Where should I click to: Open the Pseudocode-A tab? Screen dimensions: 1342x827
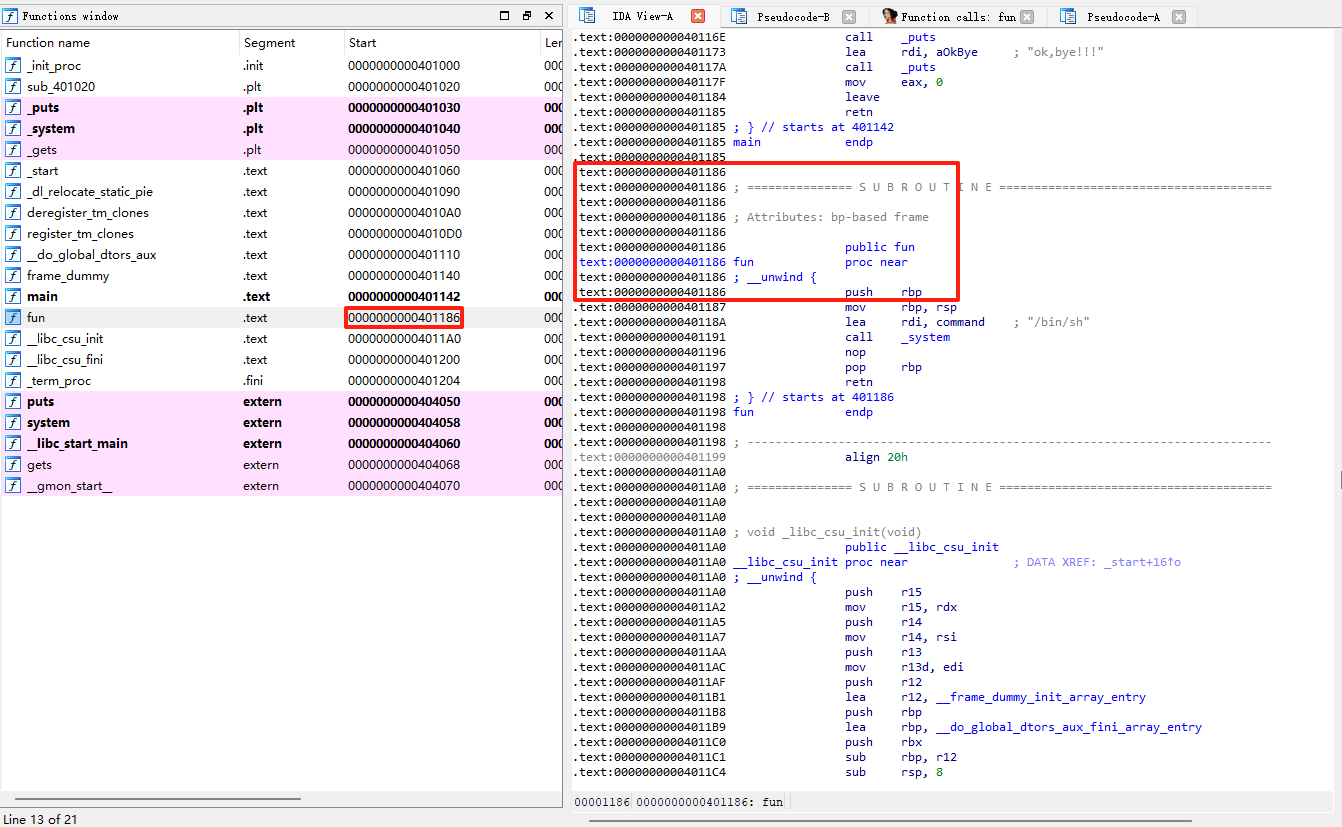1123,17
